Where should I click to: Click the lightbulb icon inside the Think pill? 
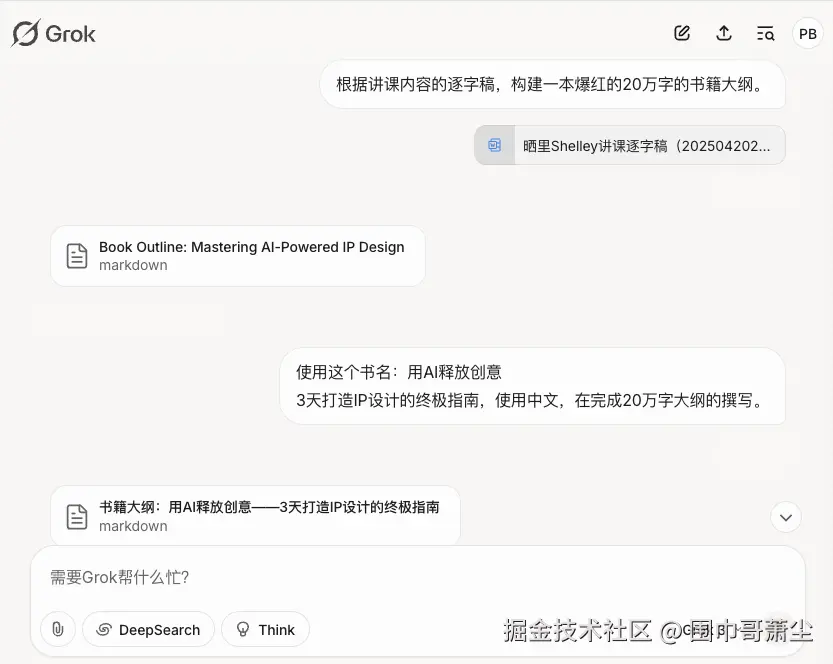[243, 629]
